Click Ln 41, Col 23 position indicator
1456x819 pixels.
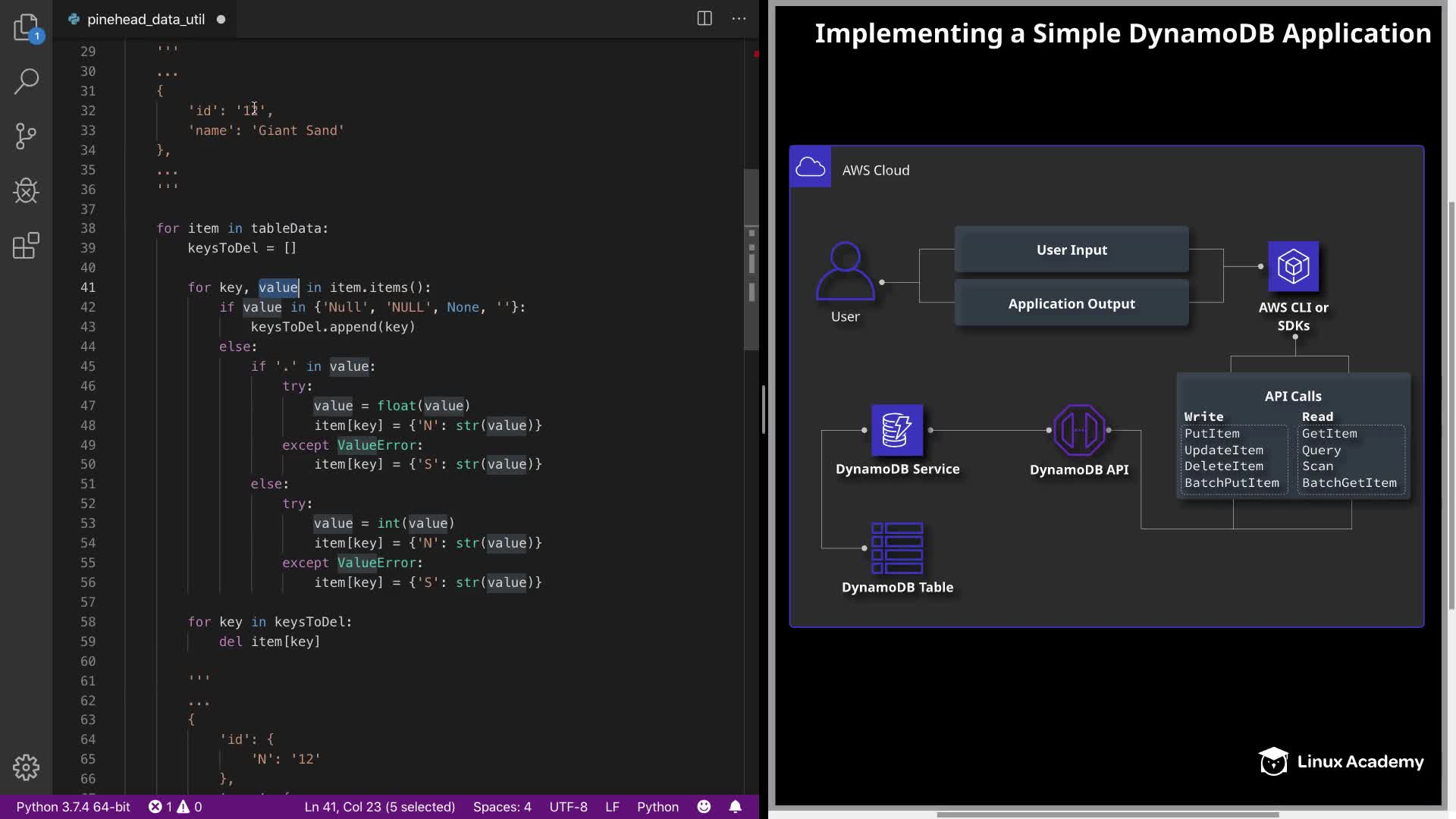click(379, 807)
